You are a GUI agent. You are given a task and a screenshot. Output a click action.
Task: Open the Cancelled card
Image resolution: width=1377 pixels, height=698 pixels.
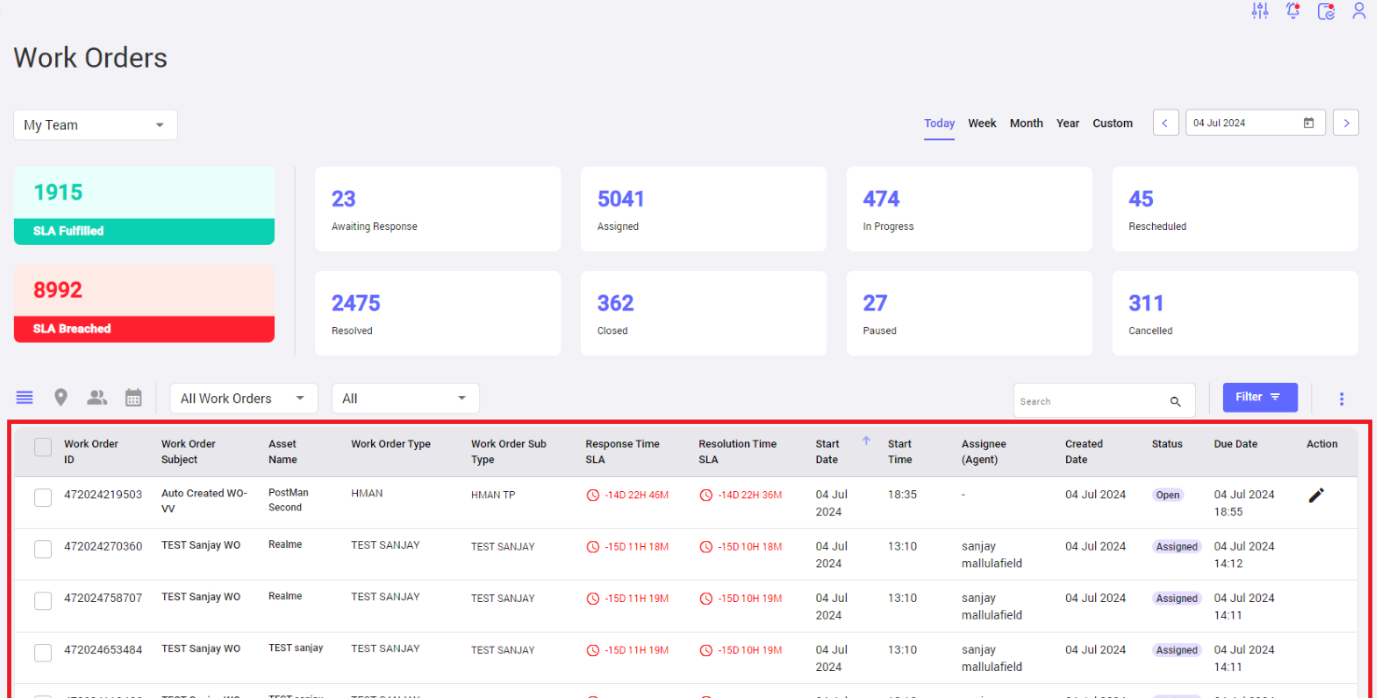tap(1235, 313)
